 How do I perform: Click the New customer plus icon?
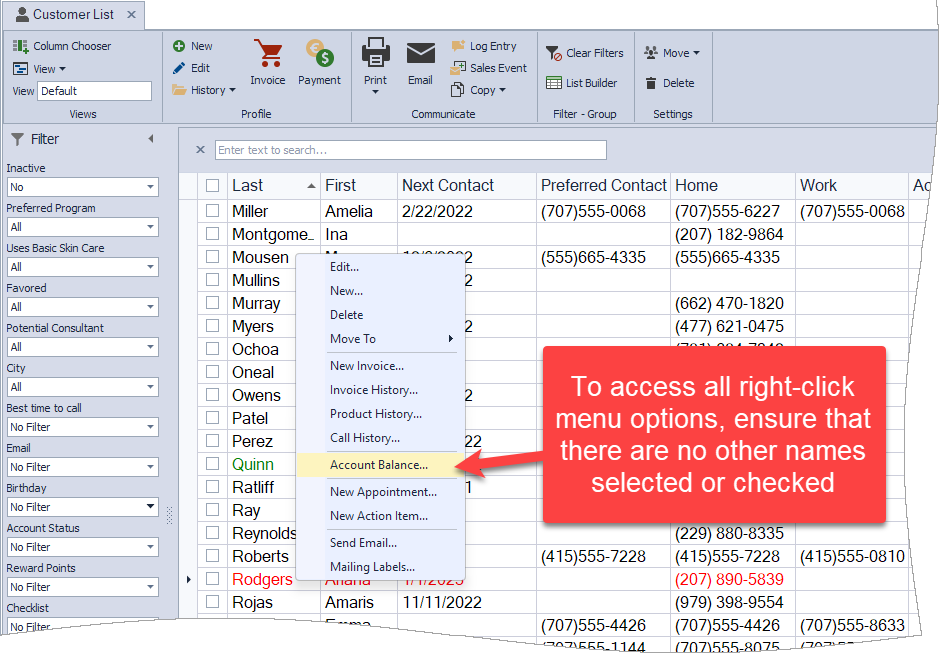[x=178, y=46]
